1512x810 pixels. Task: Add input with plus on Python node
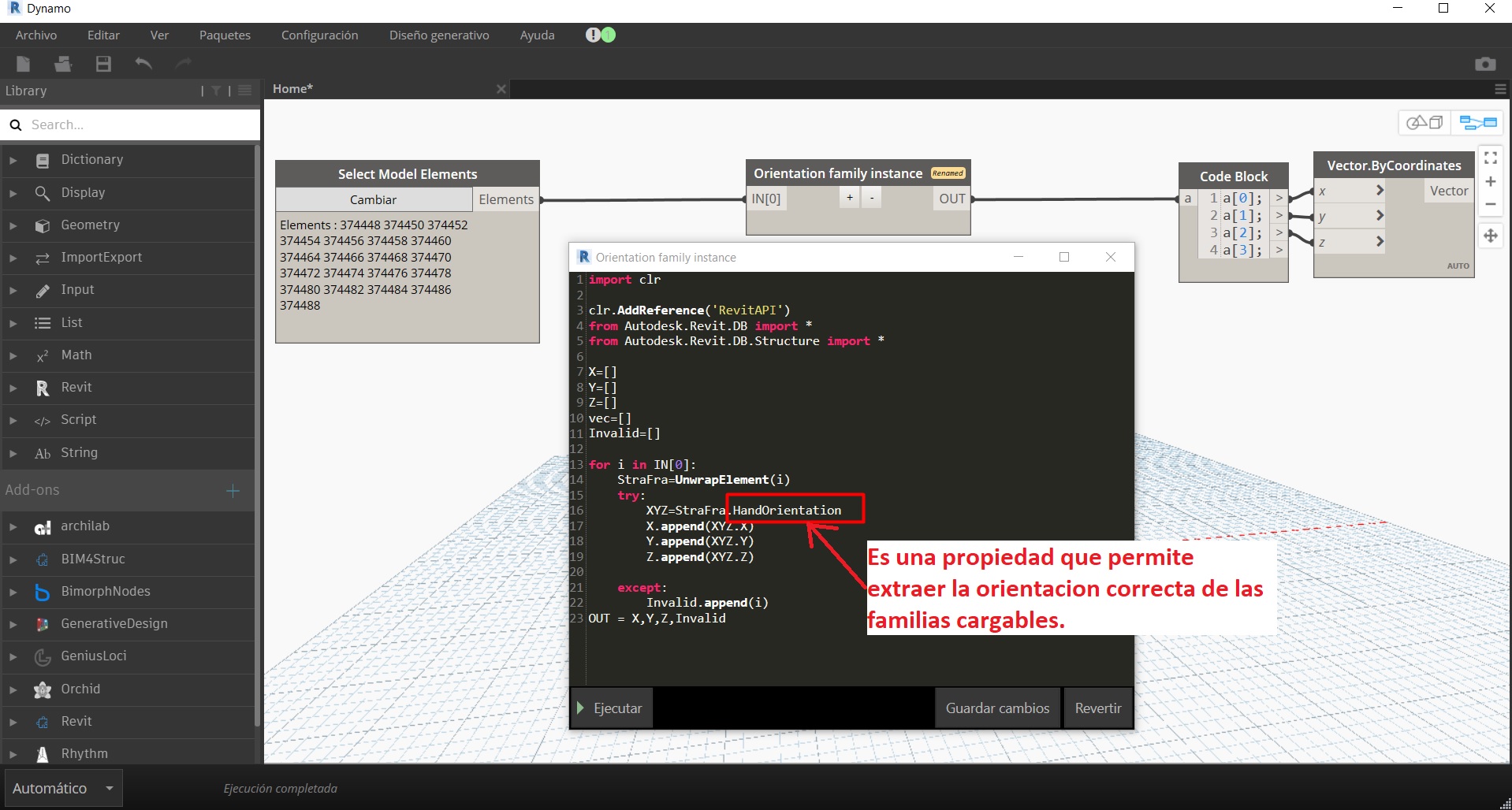(849, 198)
